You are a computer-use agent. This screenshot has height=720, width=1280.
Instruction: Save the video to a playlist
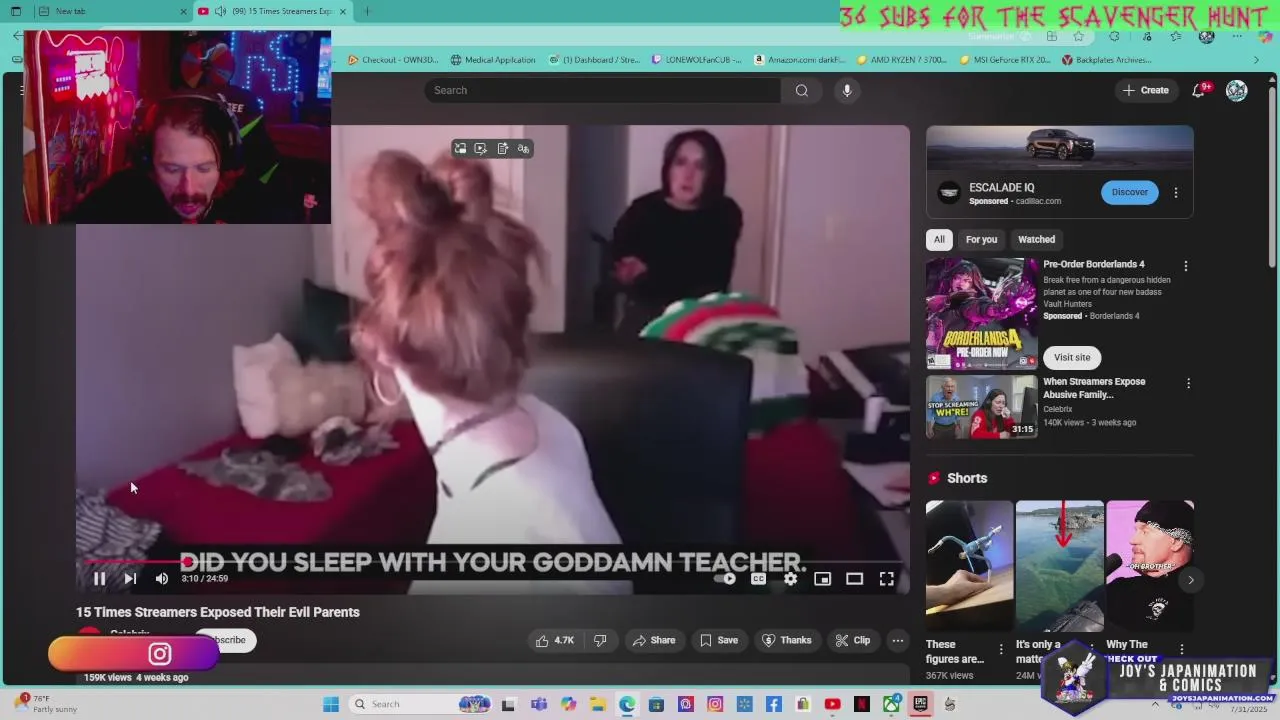pyautogui.click(x=719, y=640)
